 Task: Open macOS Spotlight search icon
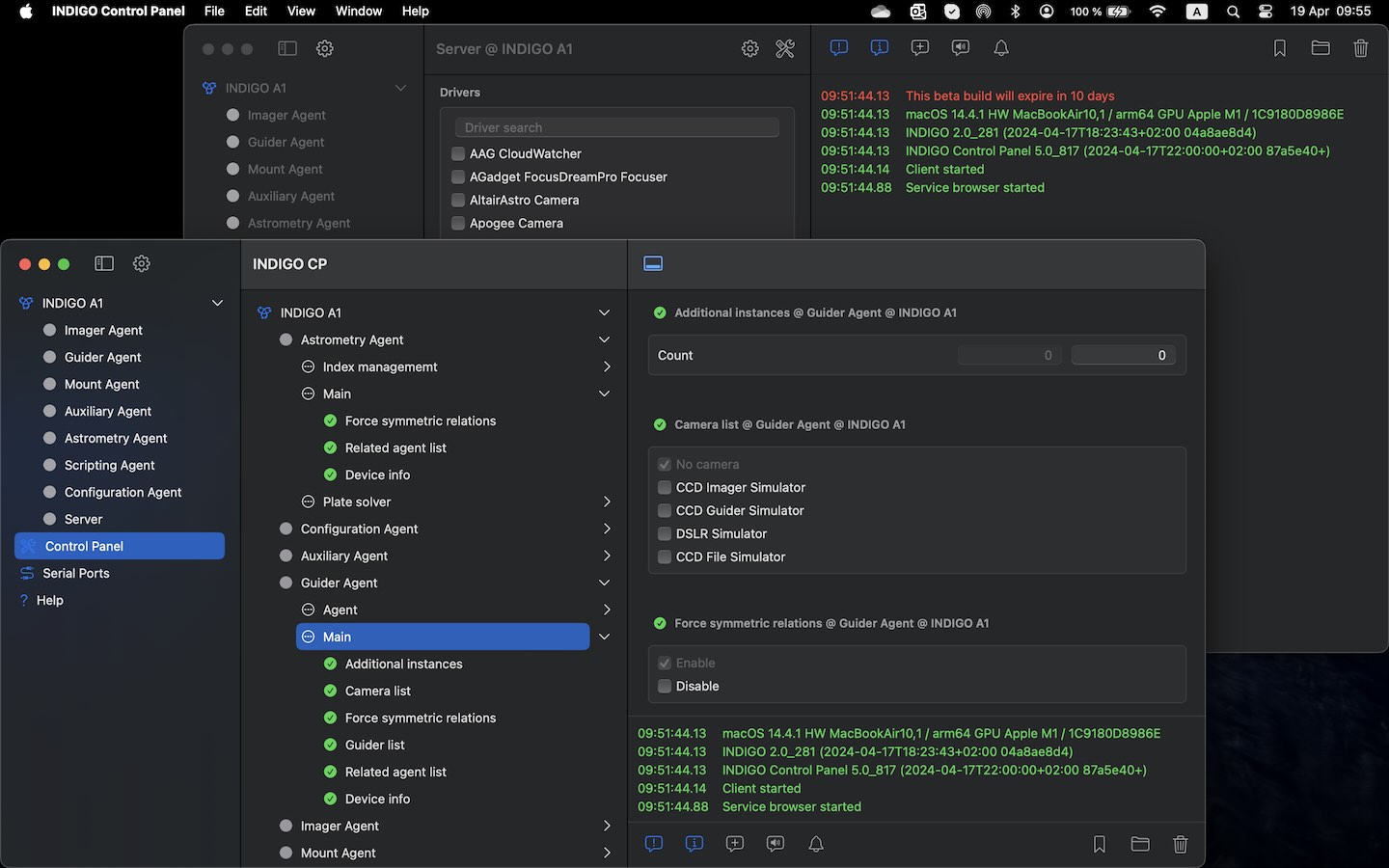click(x=1233, y=12)
